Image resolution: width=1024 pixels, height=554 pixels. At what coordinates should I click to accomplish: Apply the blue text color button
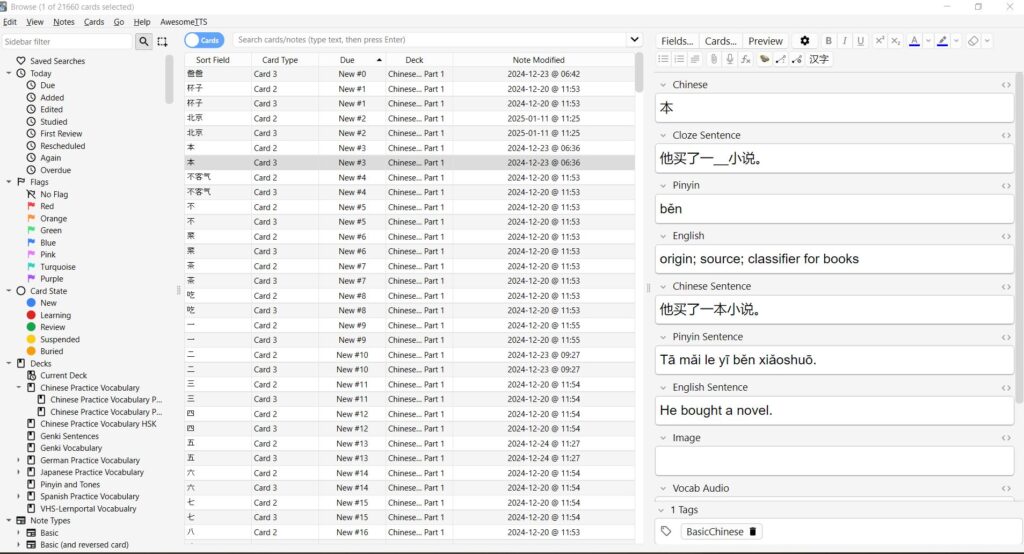click(x=914, y=41)
